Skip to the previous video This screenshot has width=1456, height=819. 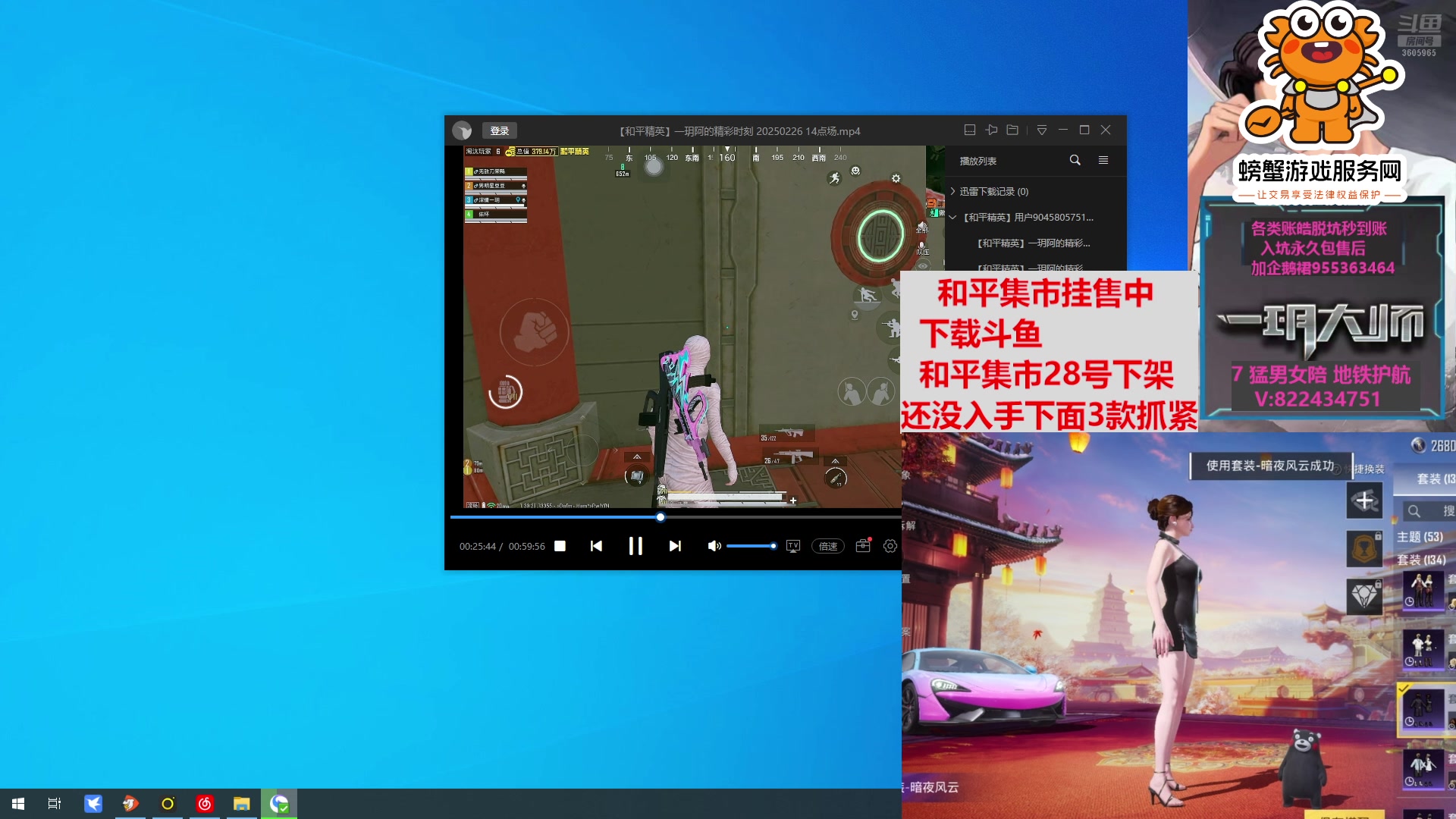coord(596,546)
